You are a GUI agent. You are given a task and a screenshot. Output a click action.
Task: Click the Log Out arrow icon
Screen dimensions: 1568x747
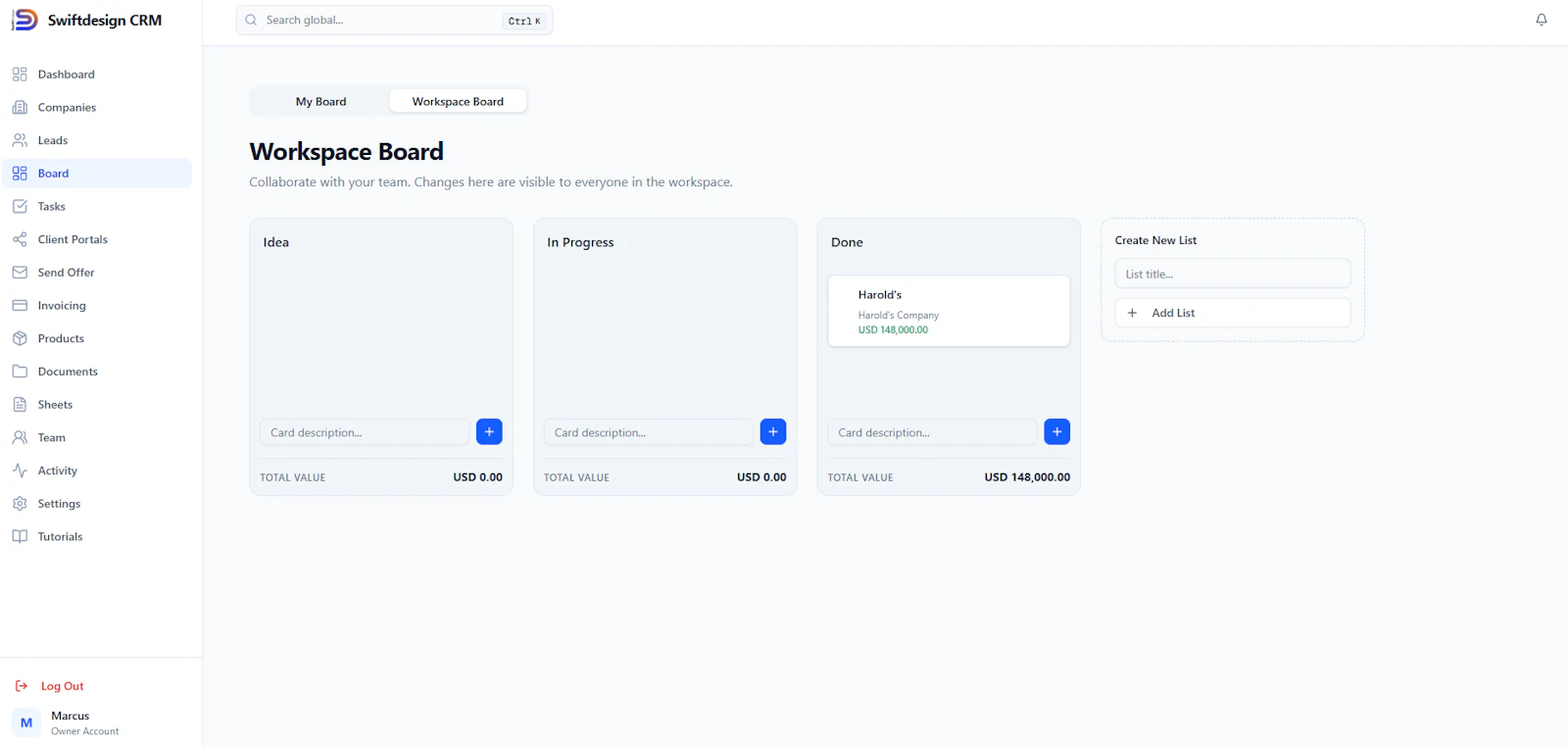pos(22,686)
